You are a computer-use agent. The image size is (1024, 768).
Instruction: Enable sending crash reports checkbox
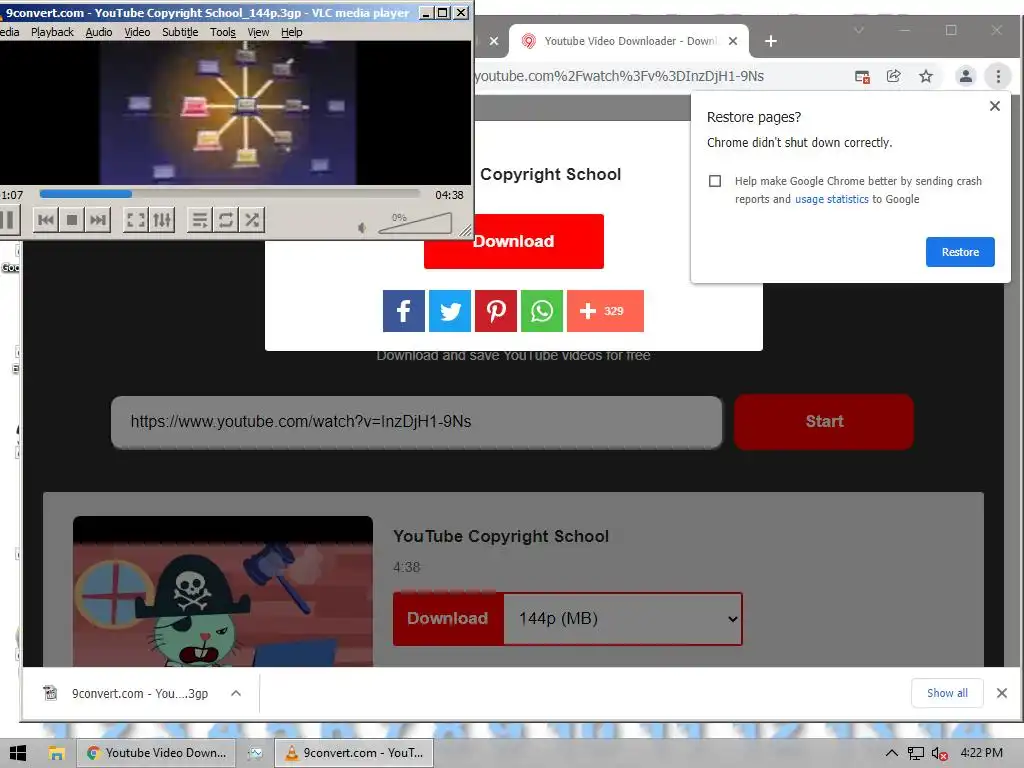point(715,181)
